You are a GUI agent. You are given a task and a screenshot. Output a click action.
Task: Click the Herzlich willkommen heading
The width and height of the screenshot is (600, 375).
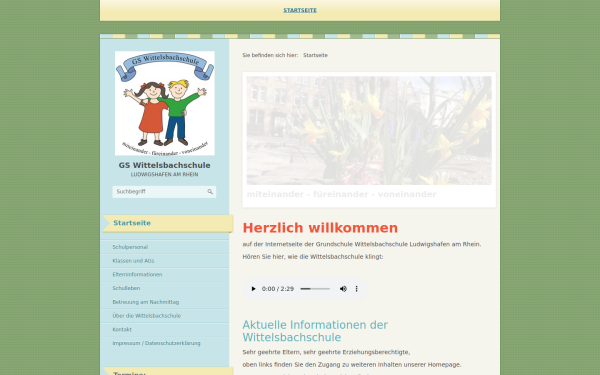[x=320, y=228]
